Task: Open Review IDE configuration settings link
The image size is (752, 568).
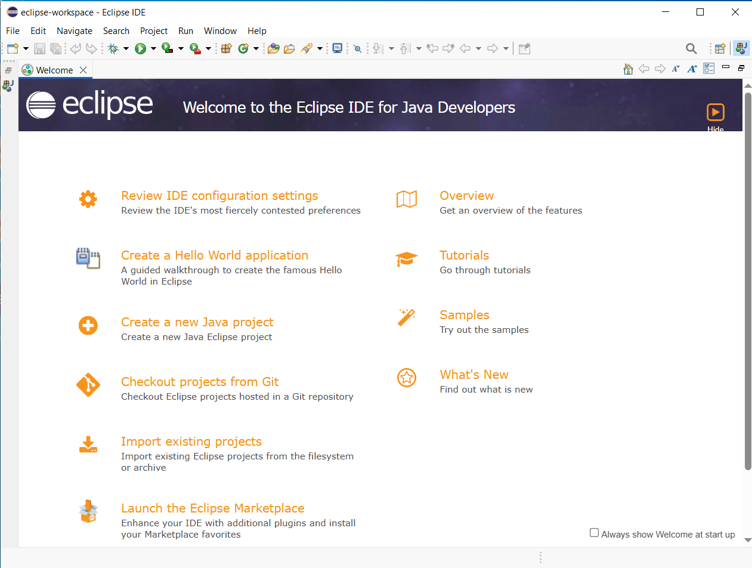Action: click(x=219, y=196)
